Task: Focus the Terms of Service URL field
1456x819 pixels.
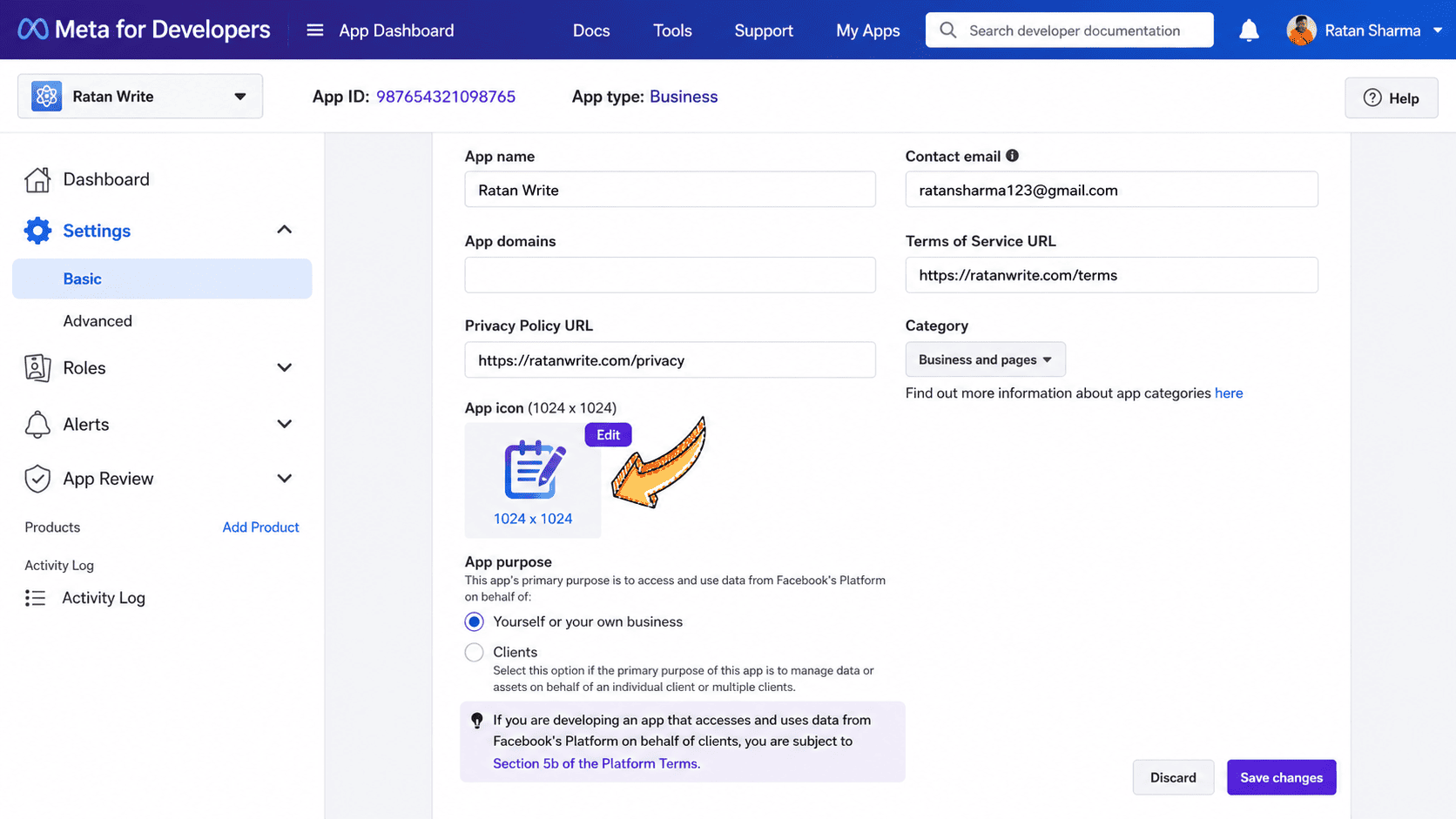Action: [x=1111, y=275]
